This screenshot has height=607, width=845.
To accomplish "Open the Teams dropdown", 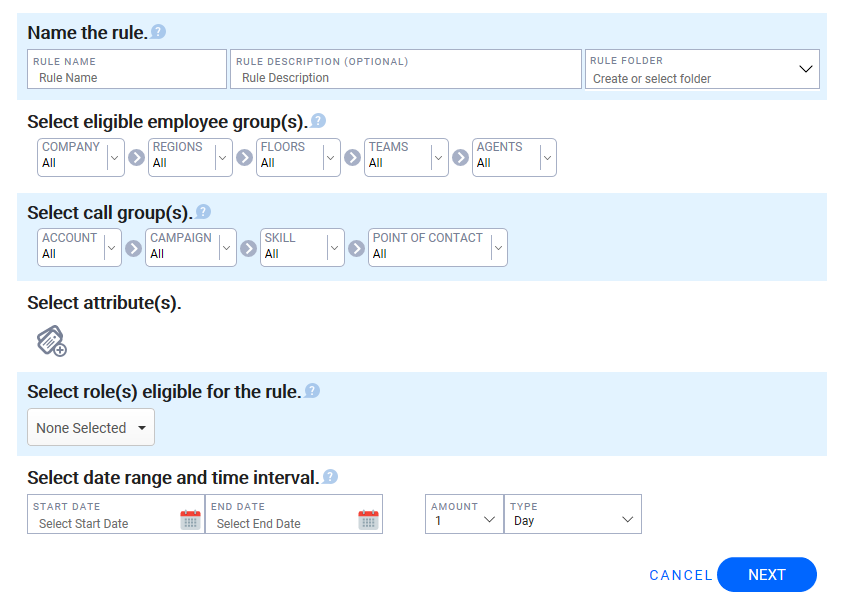I will pos(437,157).
